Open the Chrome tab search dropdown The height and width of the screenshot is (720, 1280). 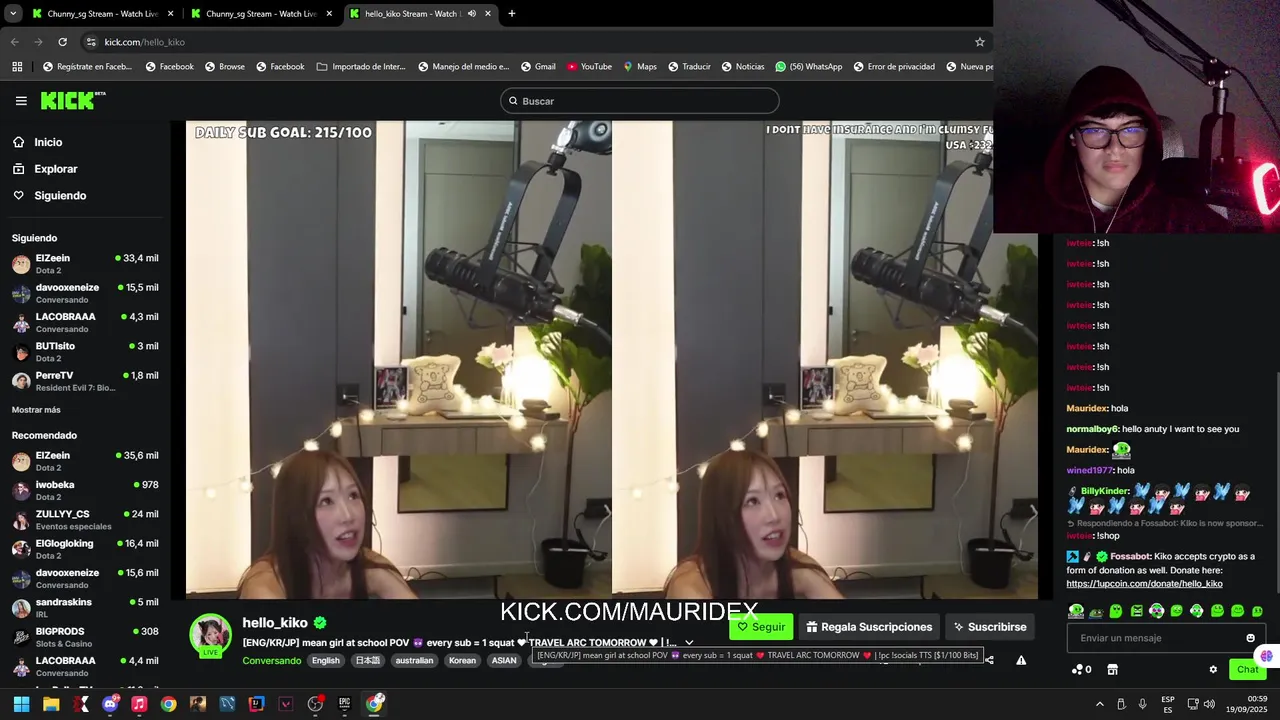tap(13, 14)
